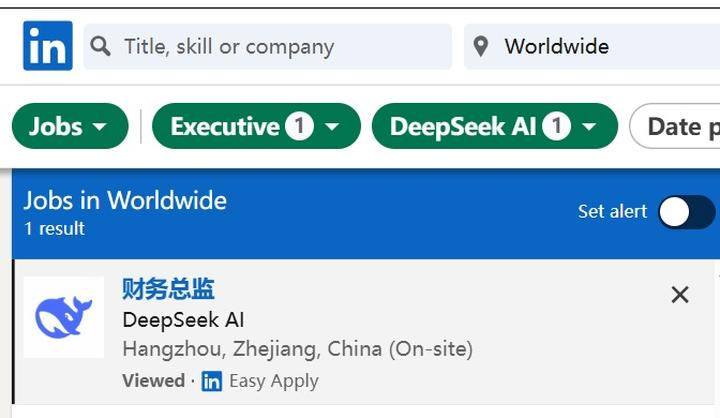This screenshot has height=418, width=720.
Task: Click the DeepSeek AI company name
Action: coord(183,320)
